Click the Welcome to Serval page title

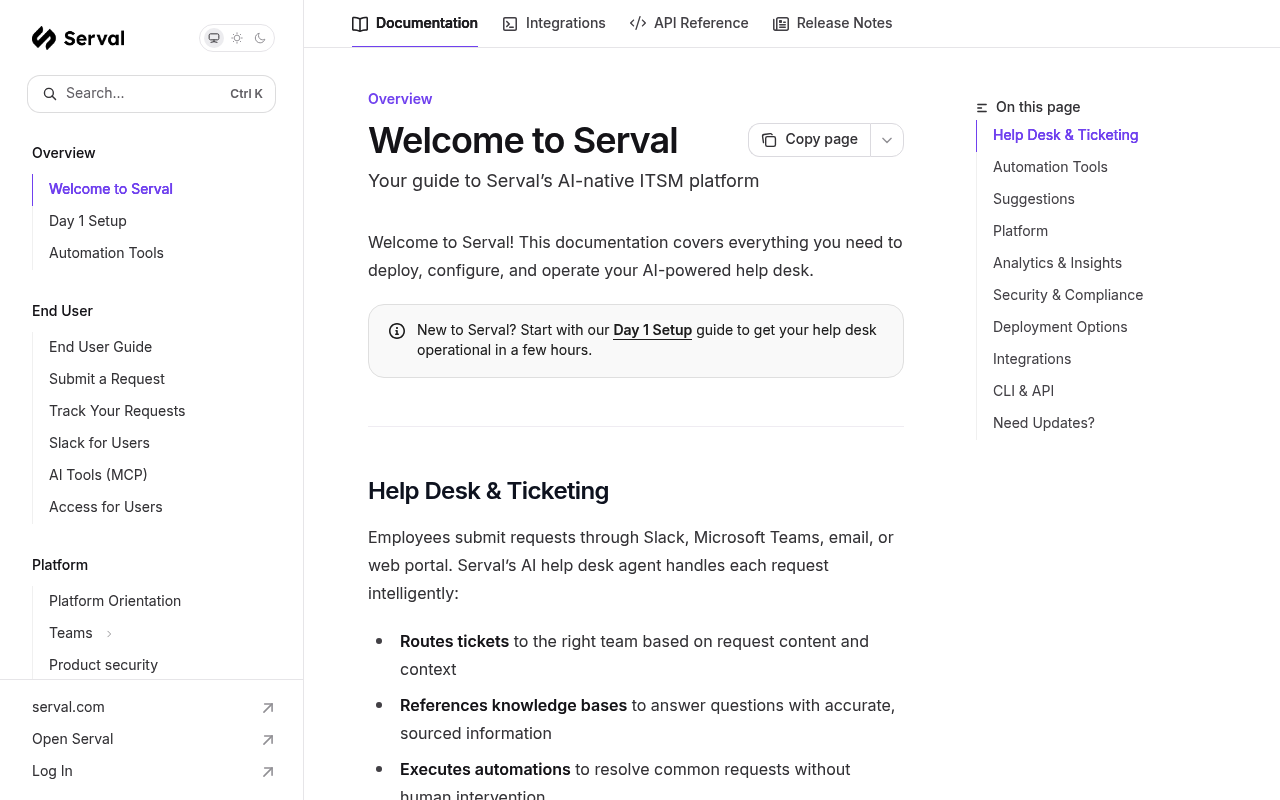click(x=523, y=141)
